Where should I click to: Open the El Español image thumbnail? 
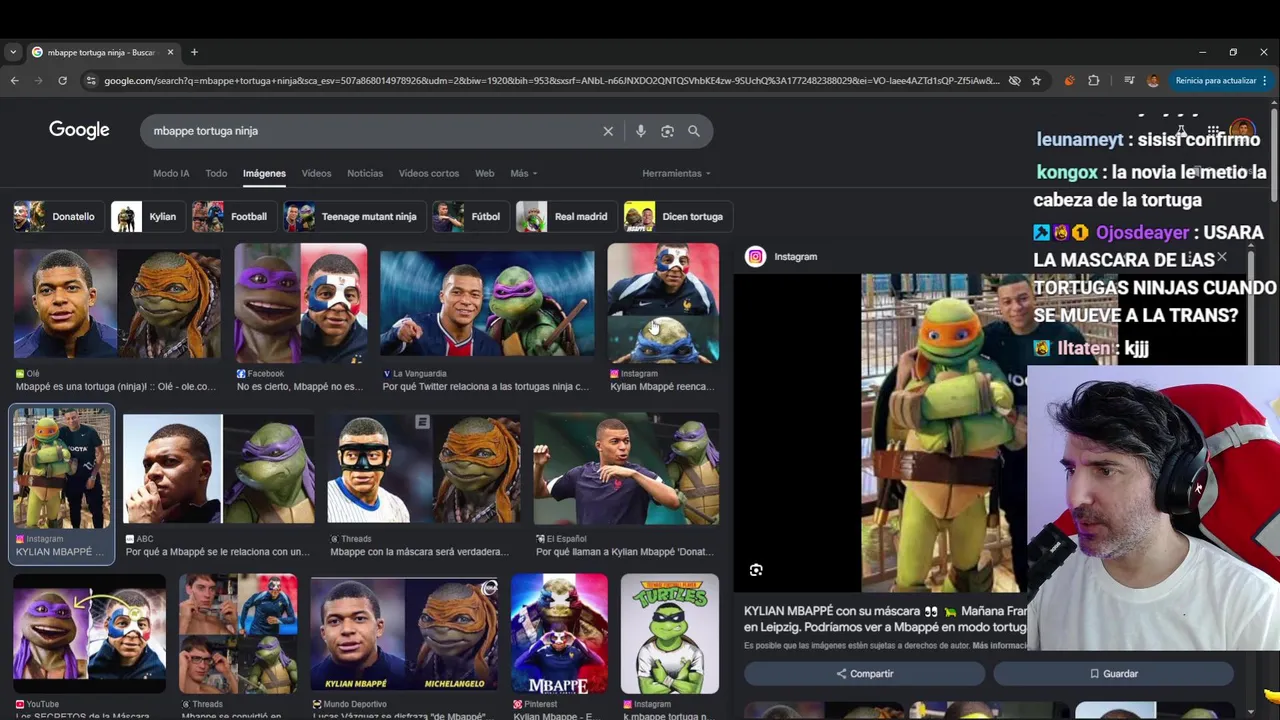pos(626,469)
